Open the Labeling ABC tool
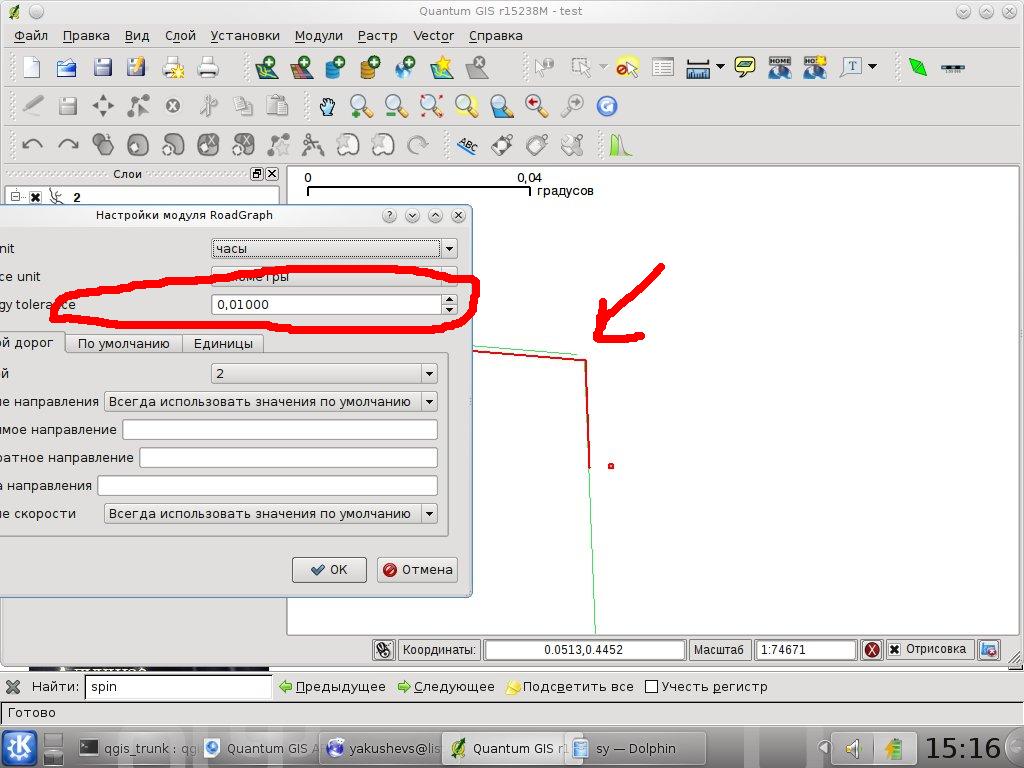The width and height of the screenshot is (1024, 768). pyautogui.click(x=468, y=145)
